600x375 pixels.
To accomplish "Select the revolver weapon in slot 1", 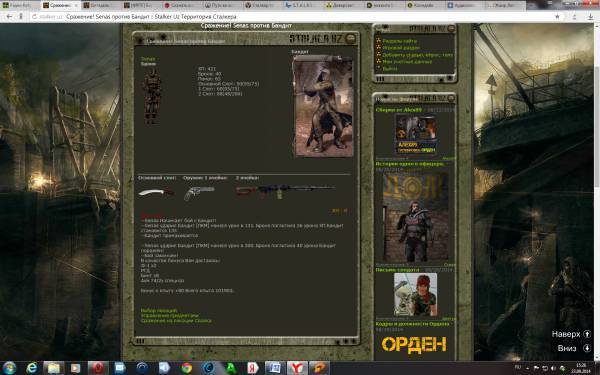I will coord(199,193).
